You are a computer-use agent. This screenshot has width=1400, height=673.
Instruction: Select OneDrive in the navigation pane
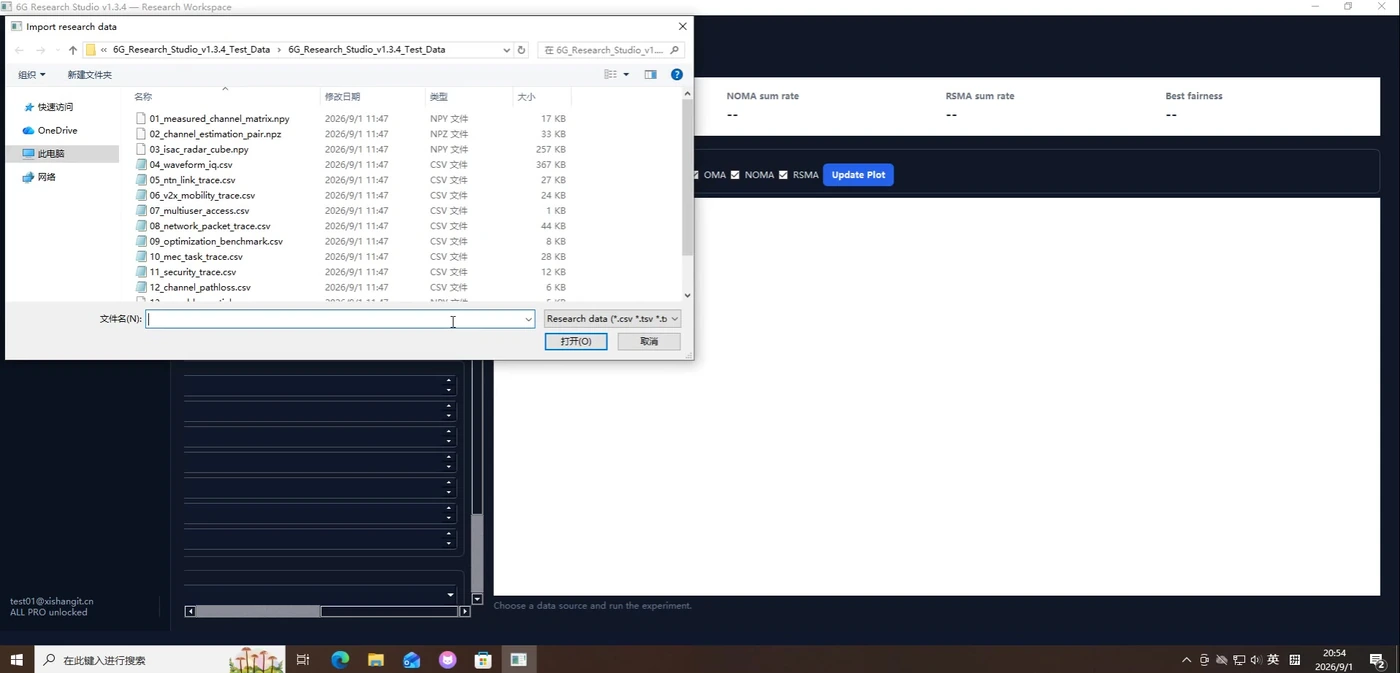tap(57, 130)
